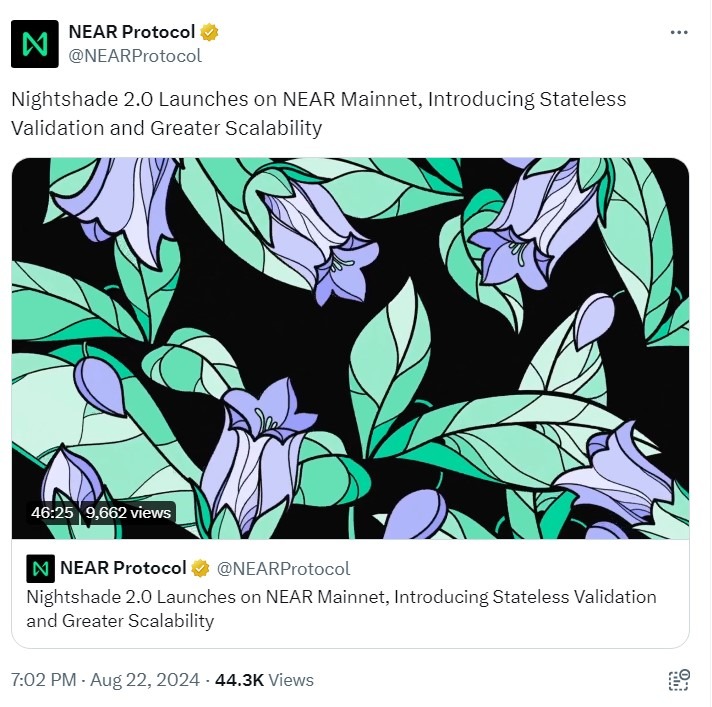The width and height of the screenshot is (712, 707).
Task: Click the 46:25 video duration badge
Action: tap(52, 513)
